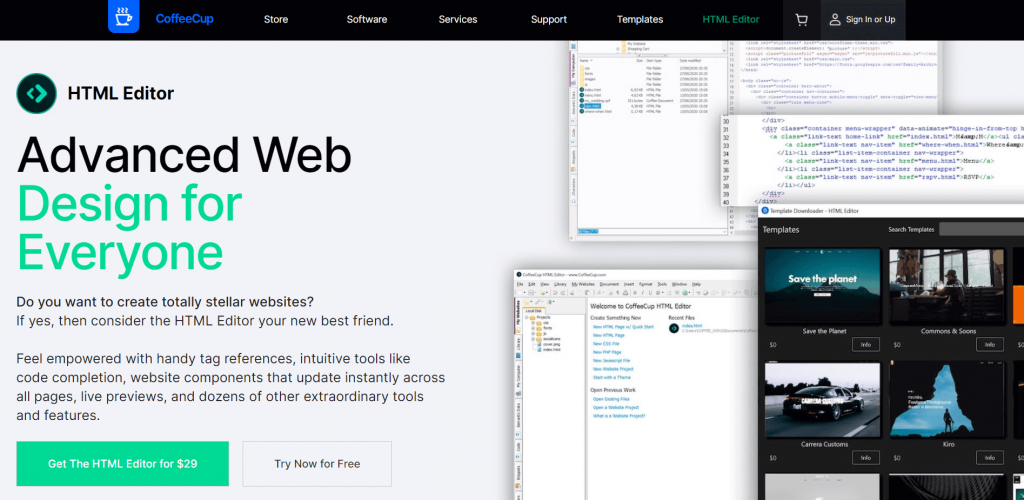Expand the socialicons folder node

coord(533,339)
